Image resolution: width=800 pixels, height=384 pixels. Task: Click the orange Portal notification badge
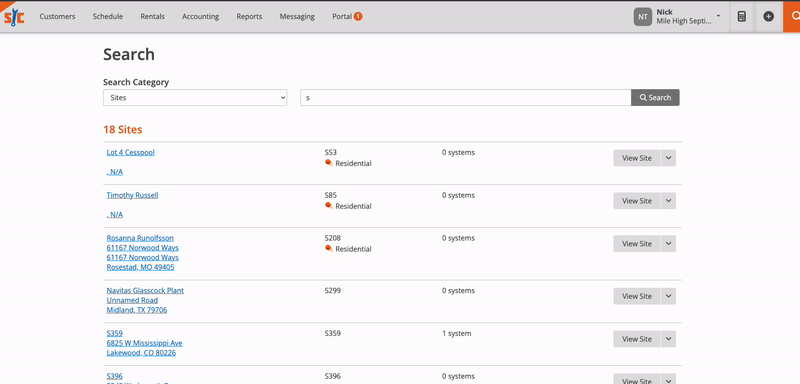tap(358, 16)
